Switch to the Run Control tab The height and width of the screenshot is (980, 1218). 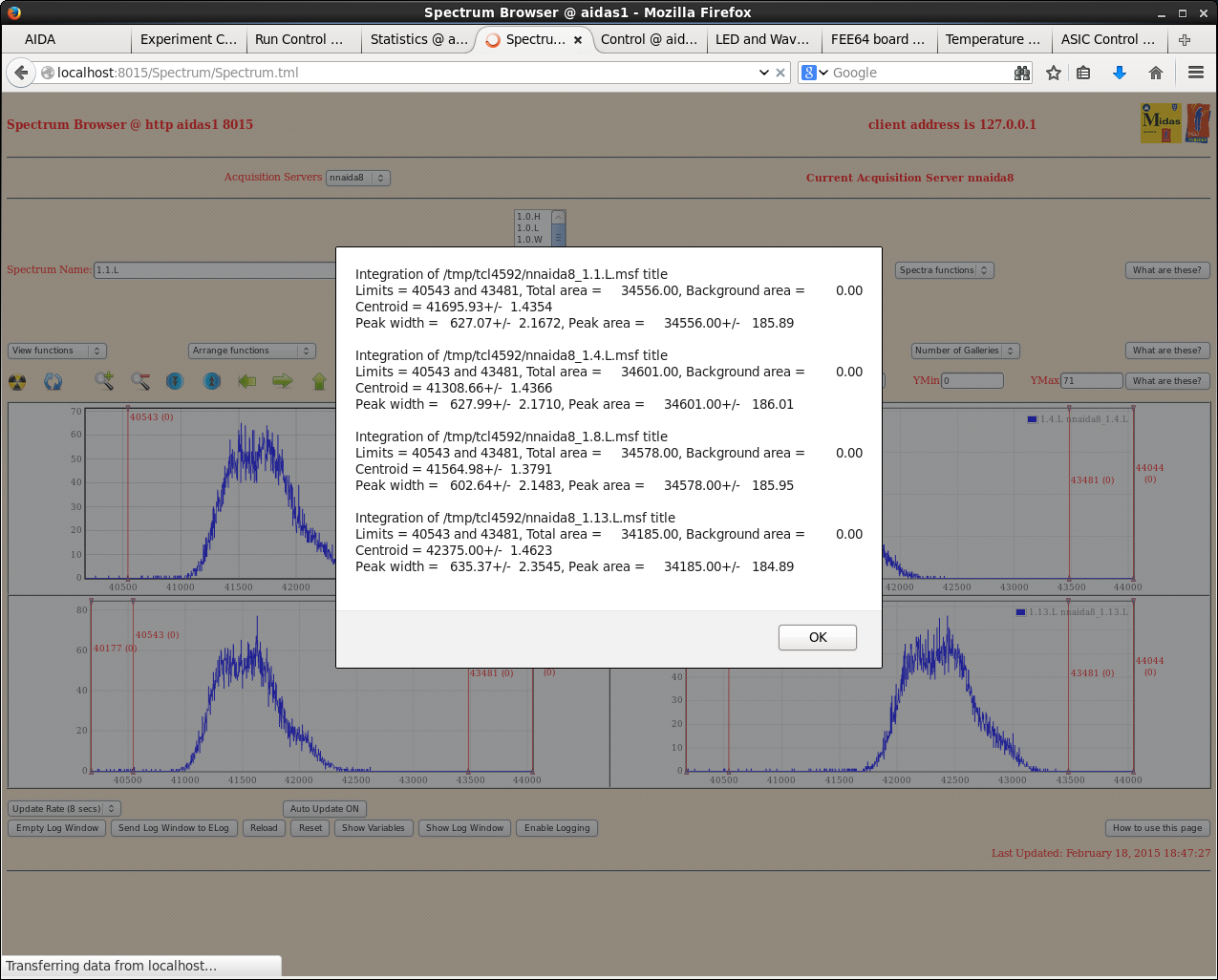(x=299, y=39)
